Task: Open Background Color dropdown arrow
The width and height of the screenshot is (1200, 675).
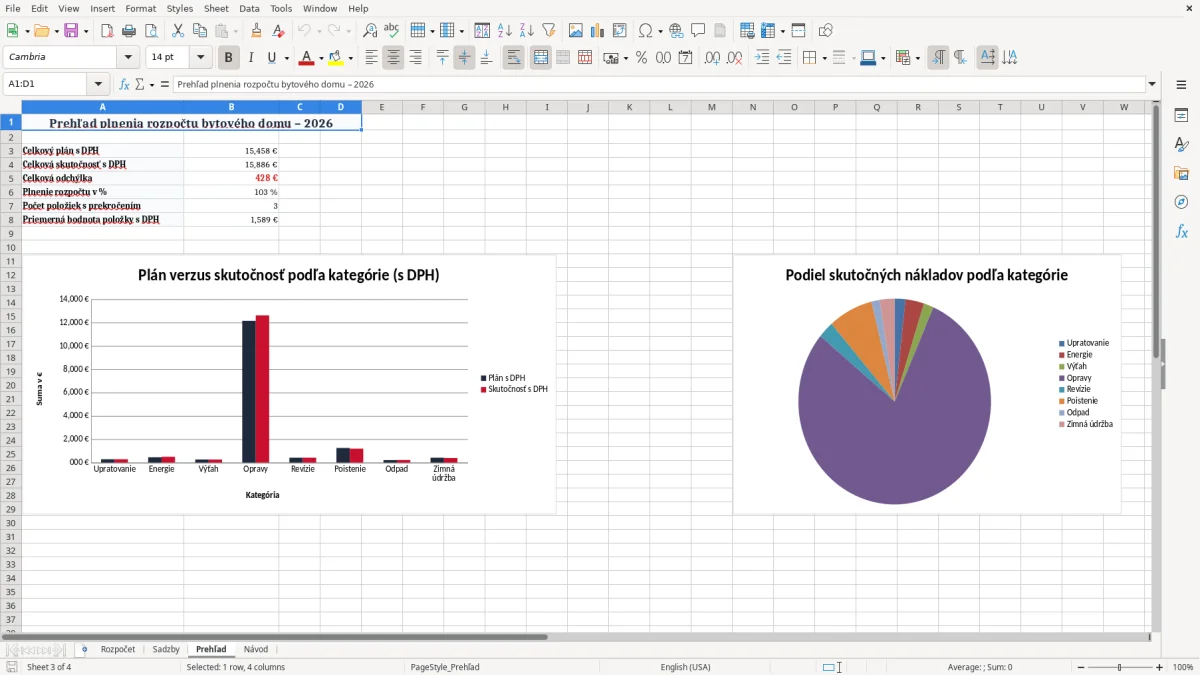Action: point(350,57)
